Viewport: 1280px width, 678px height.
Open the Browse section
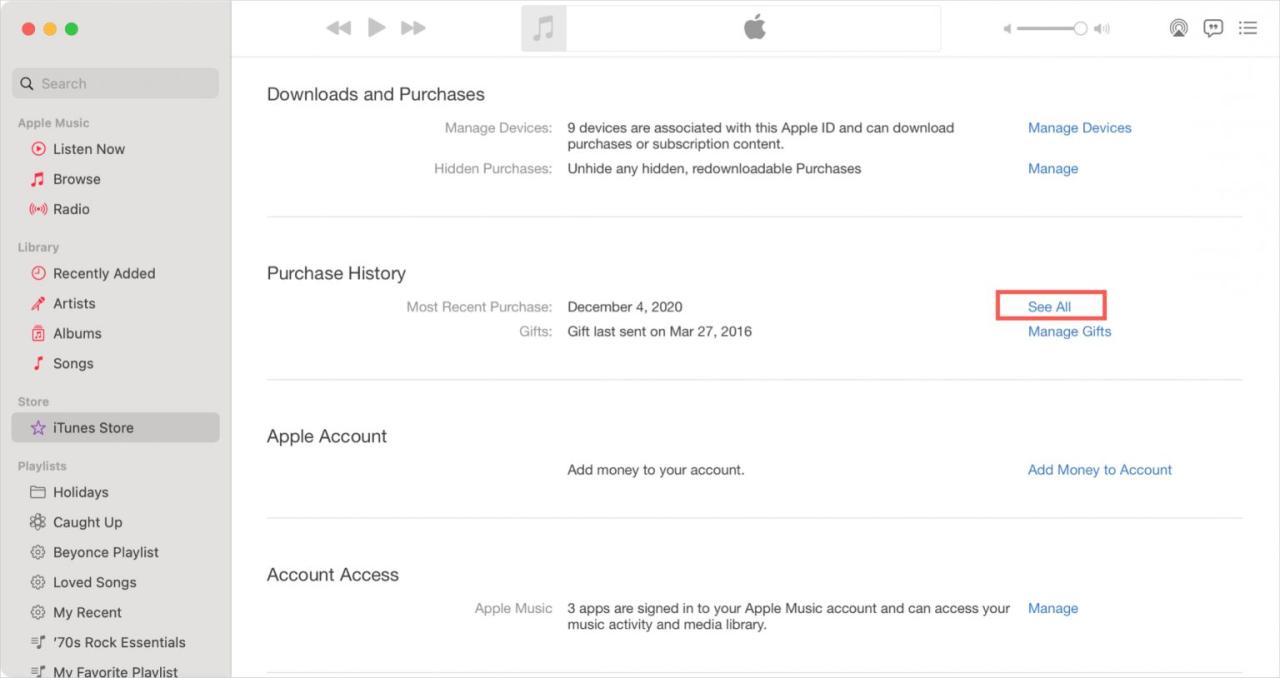75,179
